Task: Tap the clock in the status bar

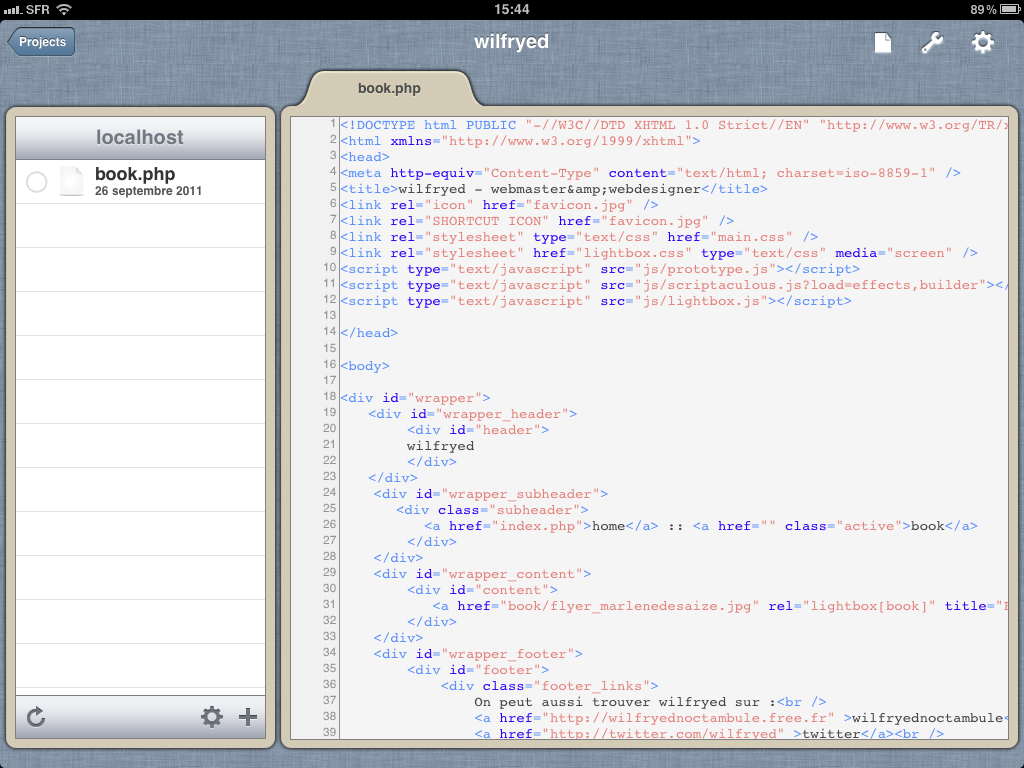Action: [x=511, y=9]
